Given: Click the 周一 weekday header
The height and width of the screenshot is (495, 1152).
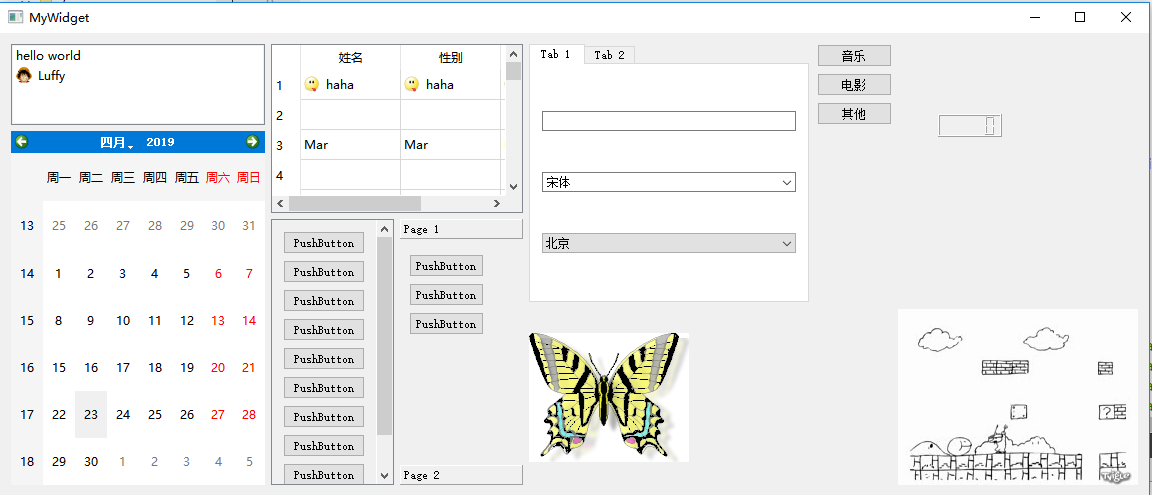Looking at the screenshot, I should [x=59, y=177].
